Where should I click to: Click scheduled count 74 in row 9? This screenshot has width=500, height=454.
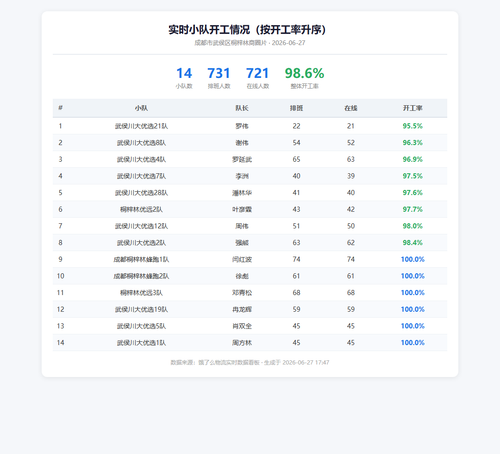point(296,259)
